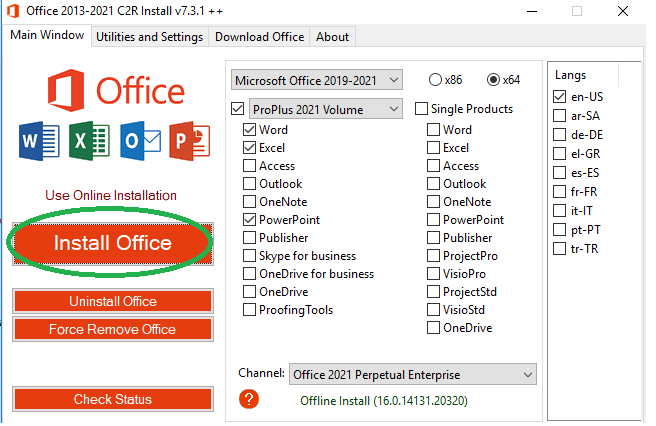
Task: Switch to the Utilities and Settings tab
Action: coord(149,37)
